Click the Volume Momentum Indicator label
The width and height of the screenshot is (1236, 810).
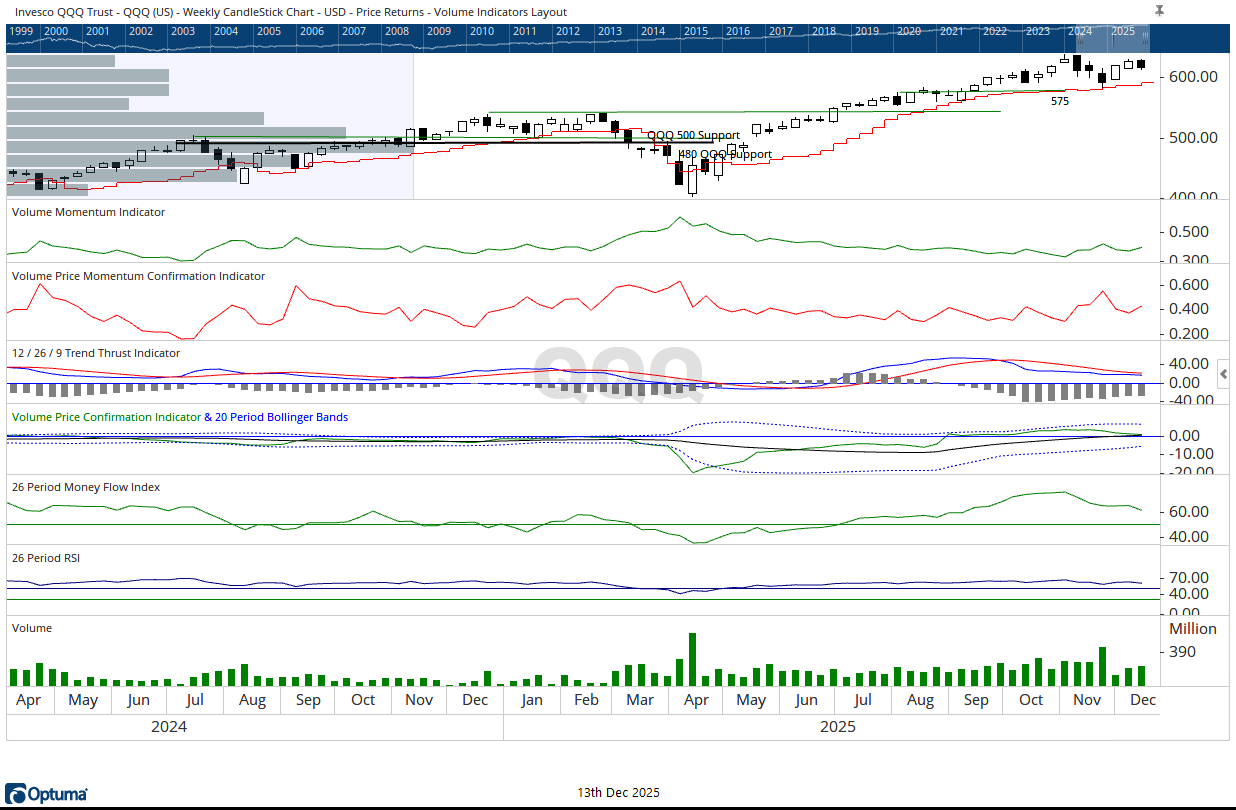coord(88,212)
